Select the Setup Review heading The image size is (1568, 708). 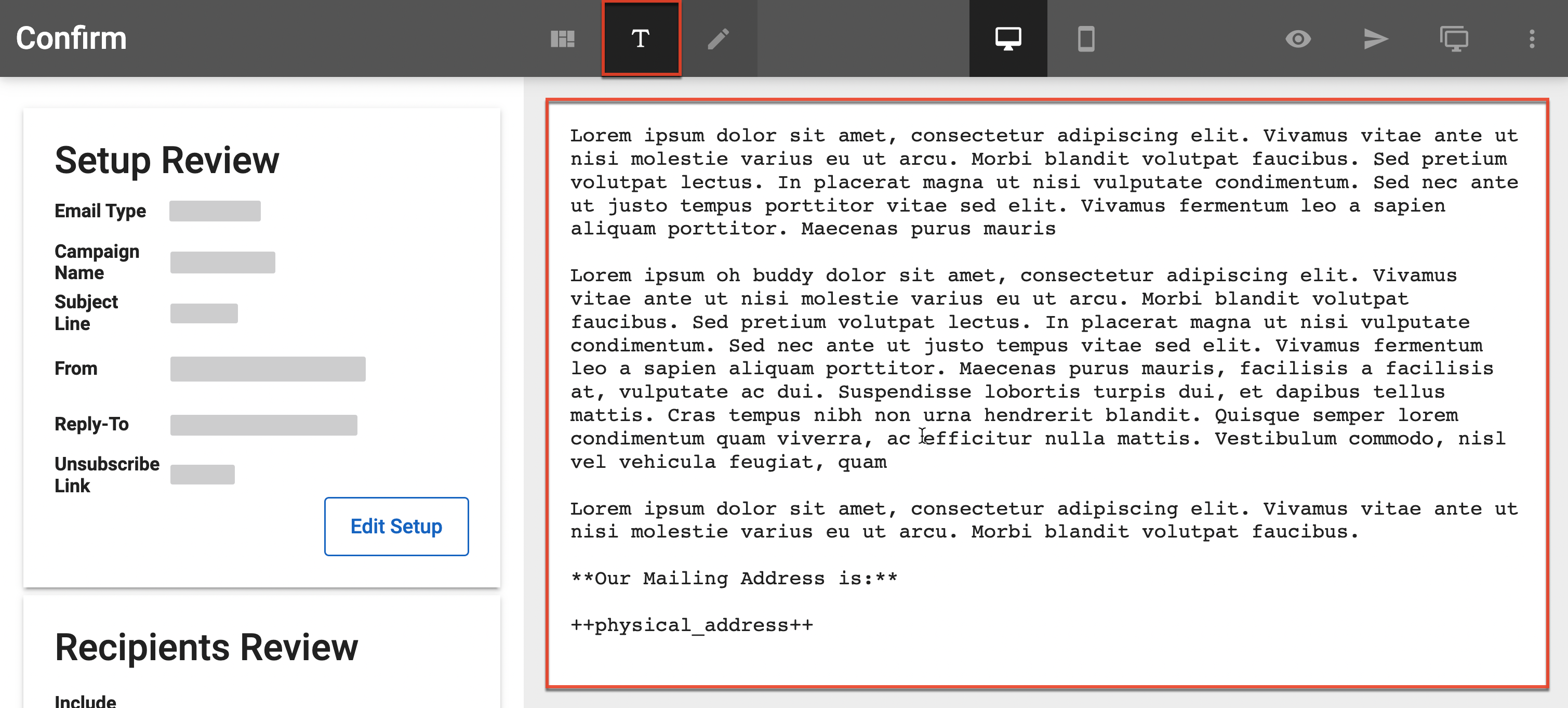point(167,161)
